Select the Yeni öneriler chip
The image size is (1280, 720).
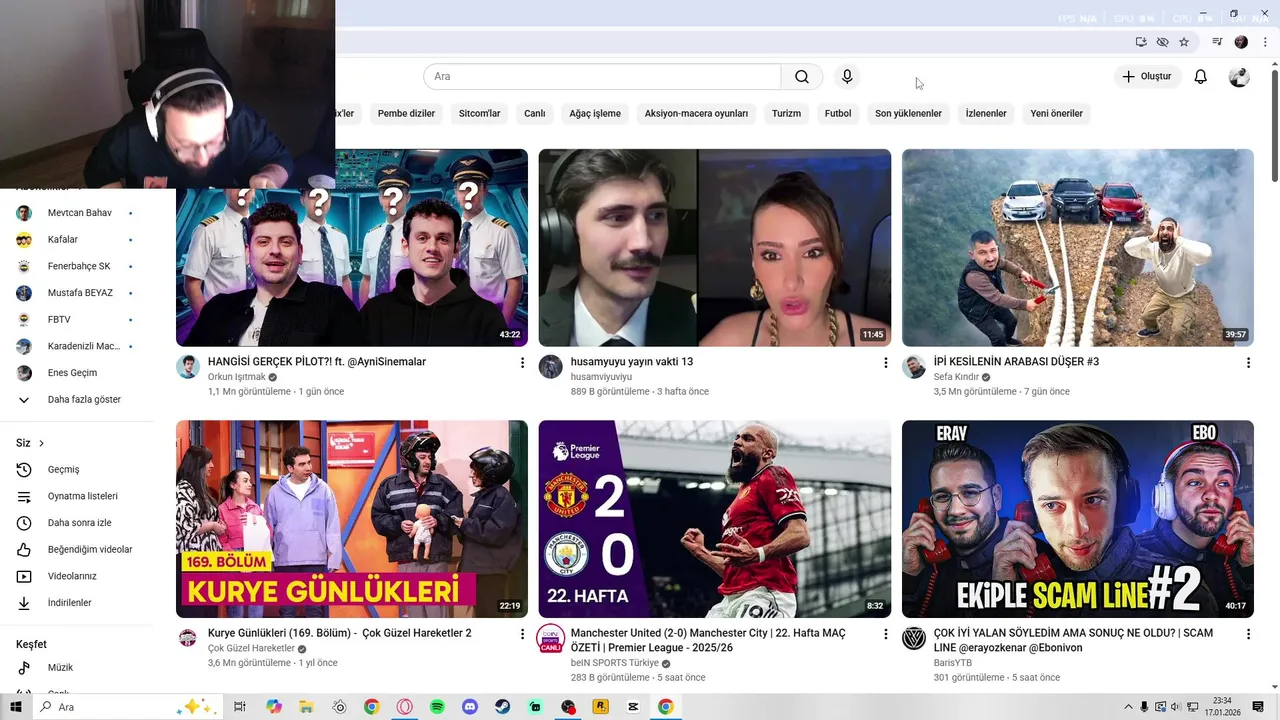pyautogui.click(x=1056, y=113)
